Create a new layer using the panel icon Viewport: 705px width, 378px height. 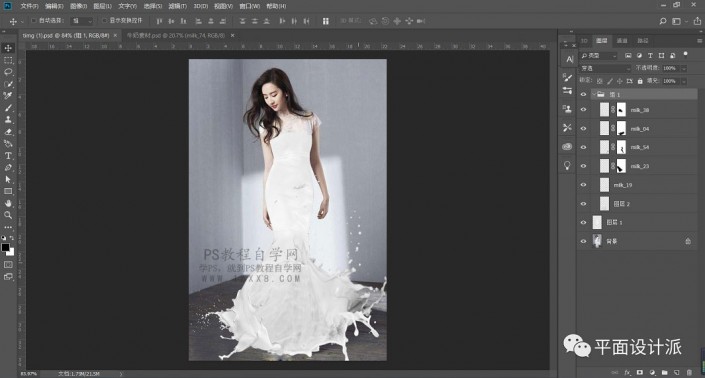pyautogui.click(x=677, y=373)
